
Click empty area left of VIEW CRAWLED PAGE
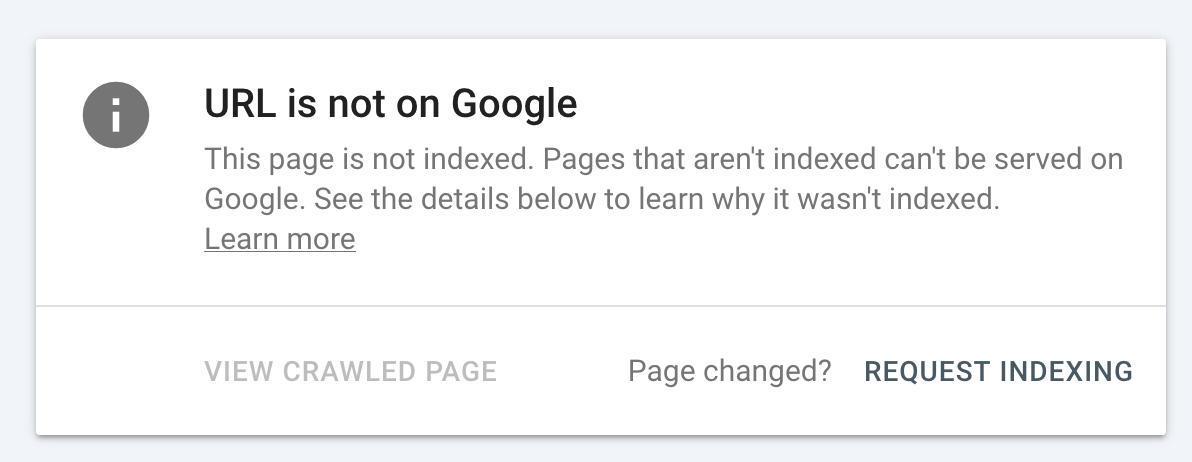click(118, 372)
